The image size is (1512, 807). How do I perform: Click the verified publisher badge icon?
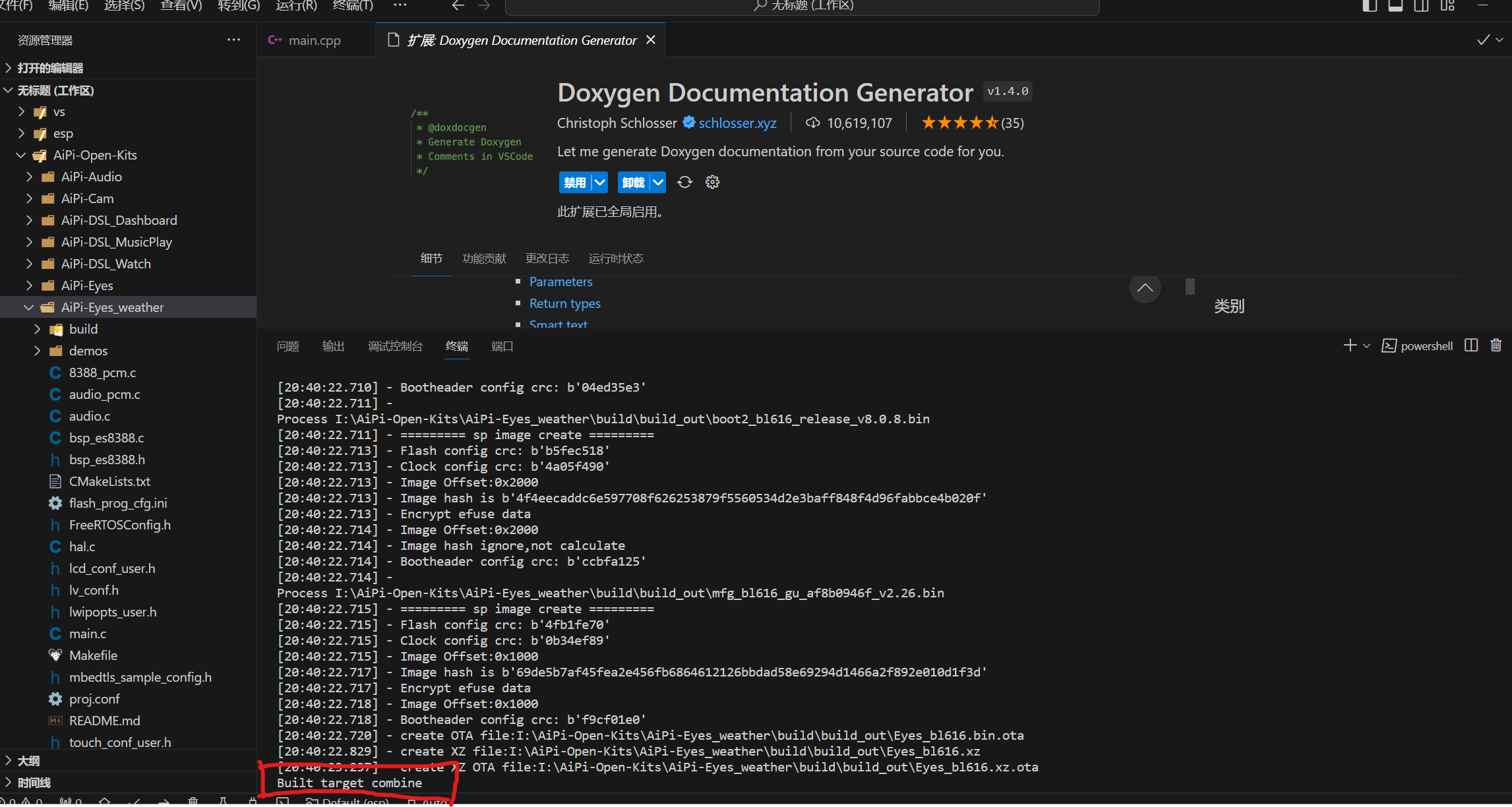[689, 122]
